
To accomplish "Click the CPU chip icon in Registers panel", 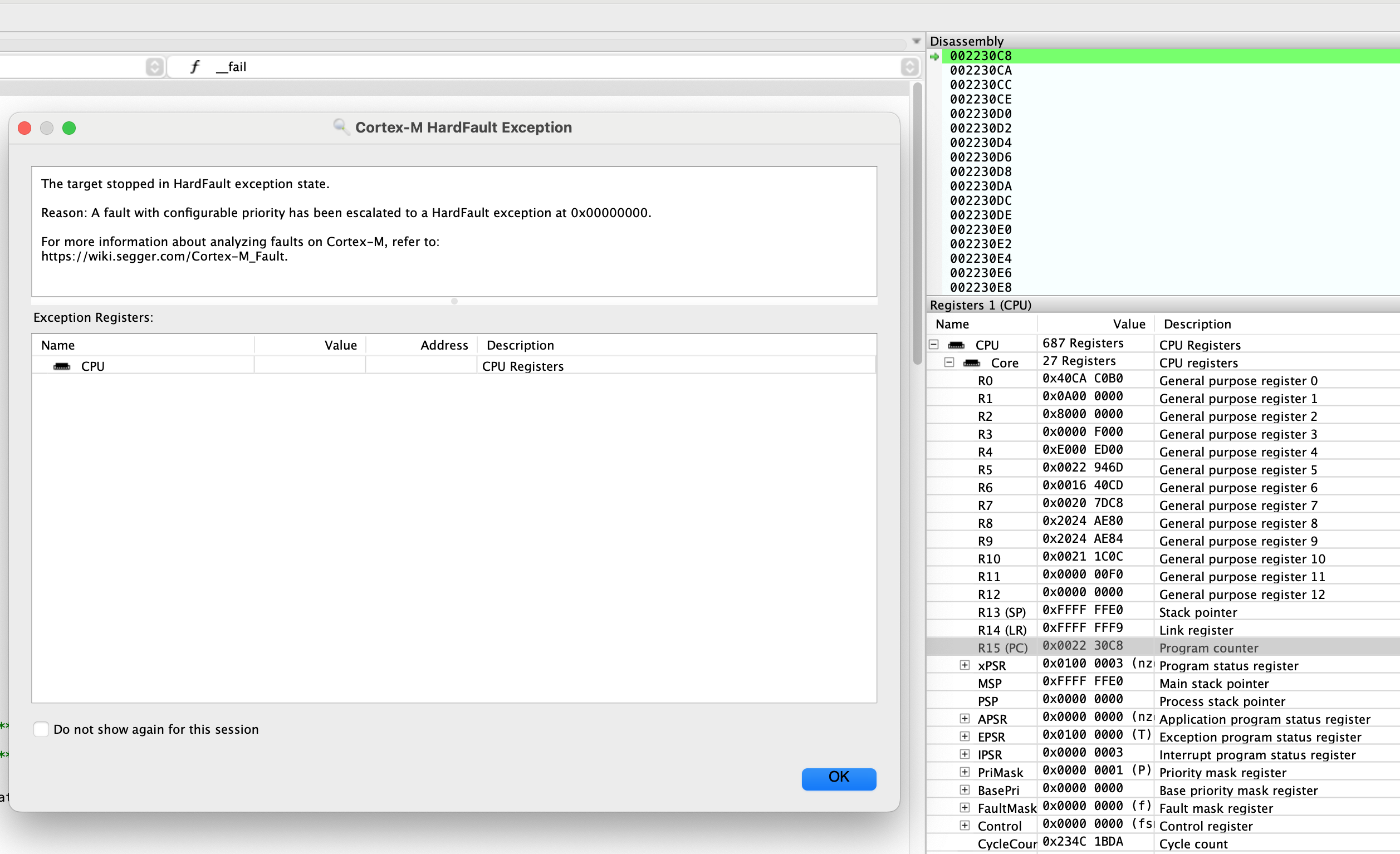I will [x=957, y=345].
